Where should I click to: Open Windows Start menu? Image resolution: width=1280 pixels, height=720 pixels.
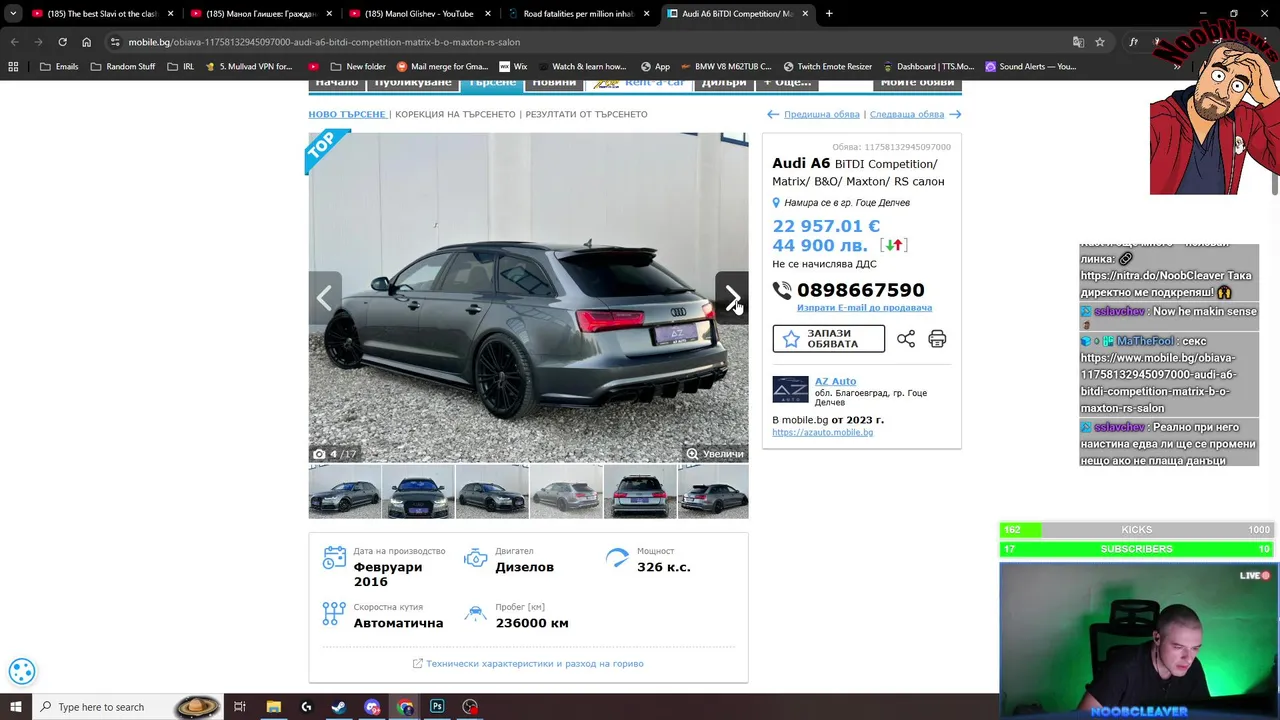pyautogui.click(x=15, y=707)
